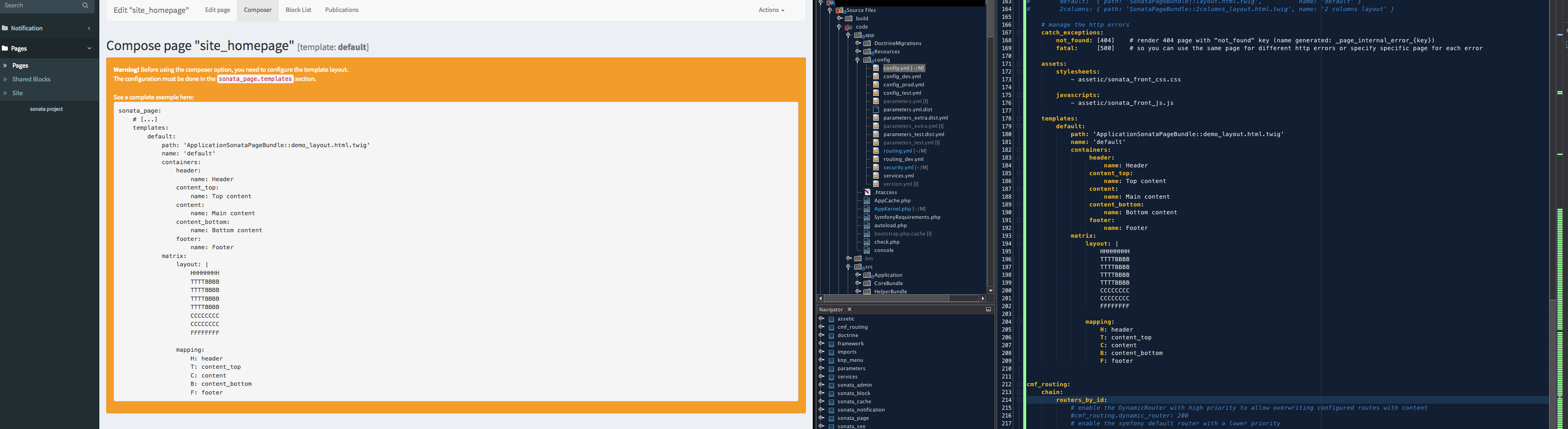Select config.yml file icon in tree
This screenshot has height=429, width=1568.
[877, 68]
